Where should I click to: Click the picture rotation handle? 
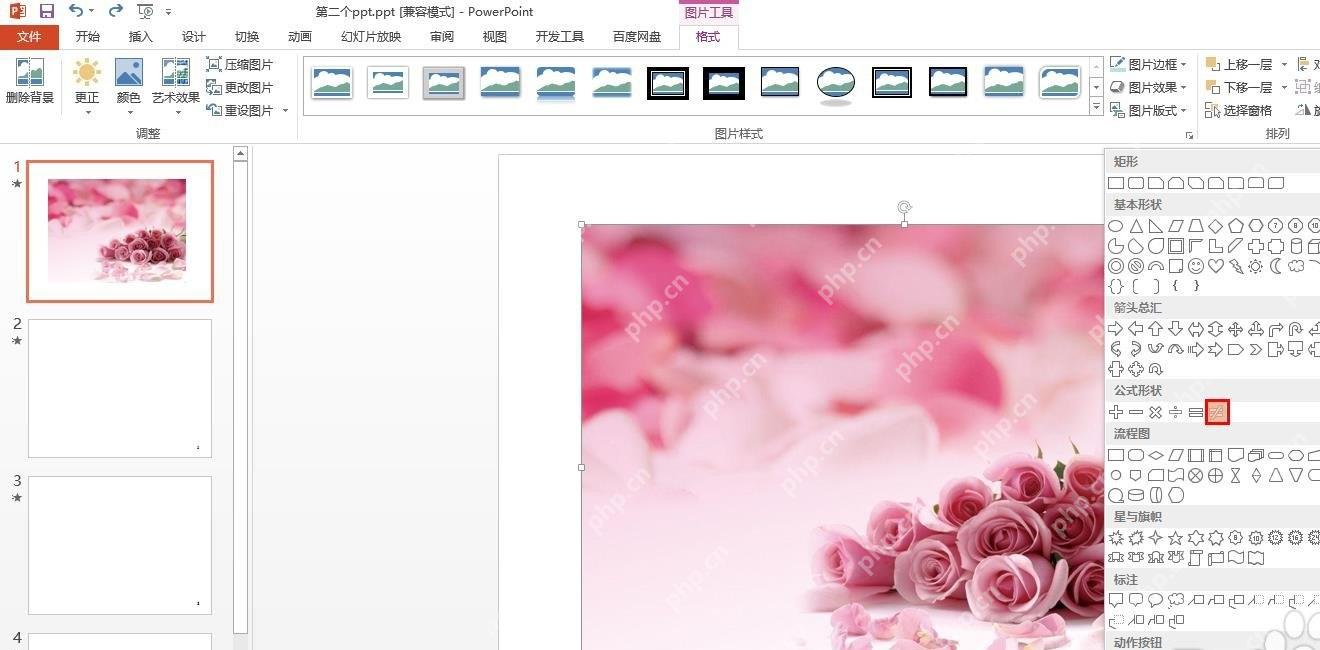[904, 208]
